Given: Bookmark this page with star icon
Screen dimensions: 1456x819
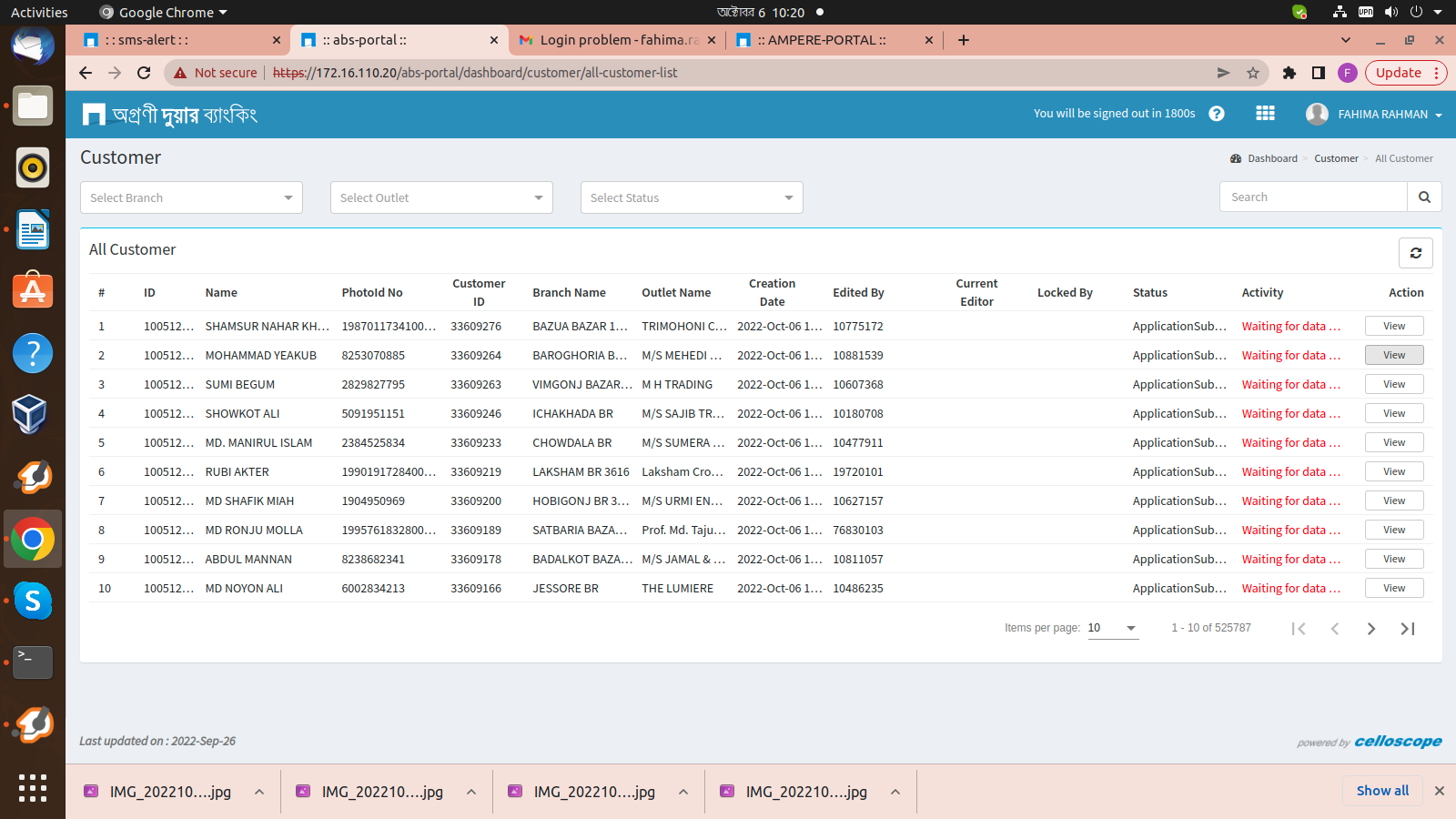Looking at the screenshot, I should coord(1253,73).
